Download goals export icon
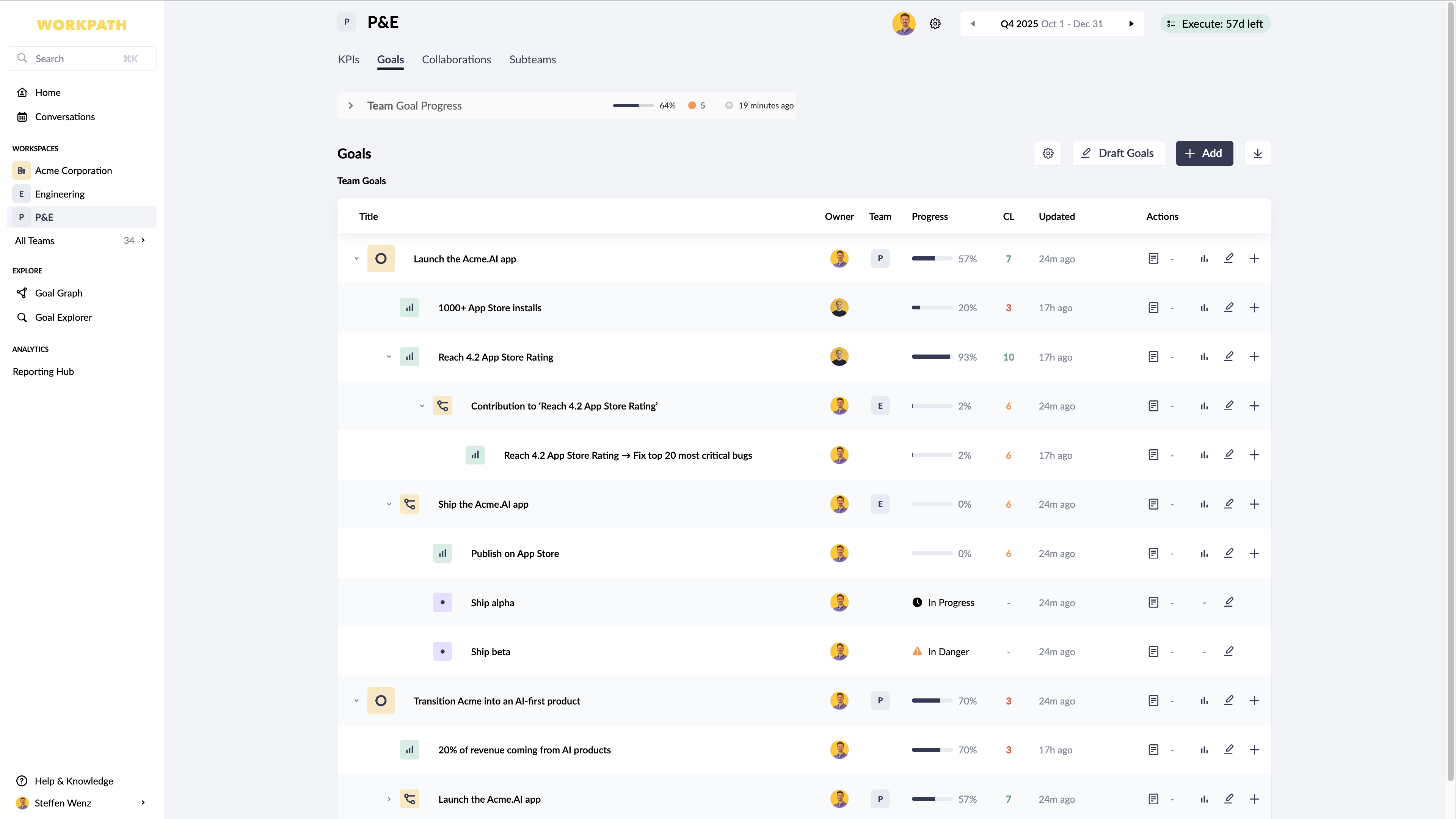 (1258, 153)
